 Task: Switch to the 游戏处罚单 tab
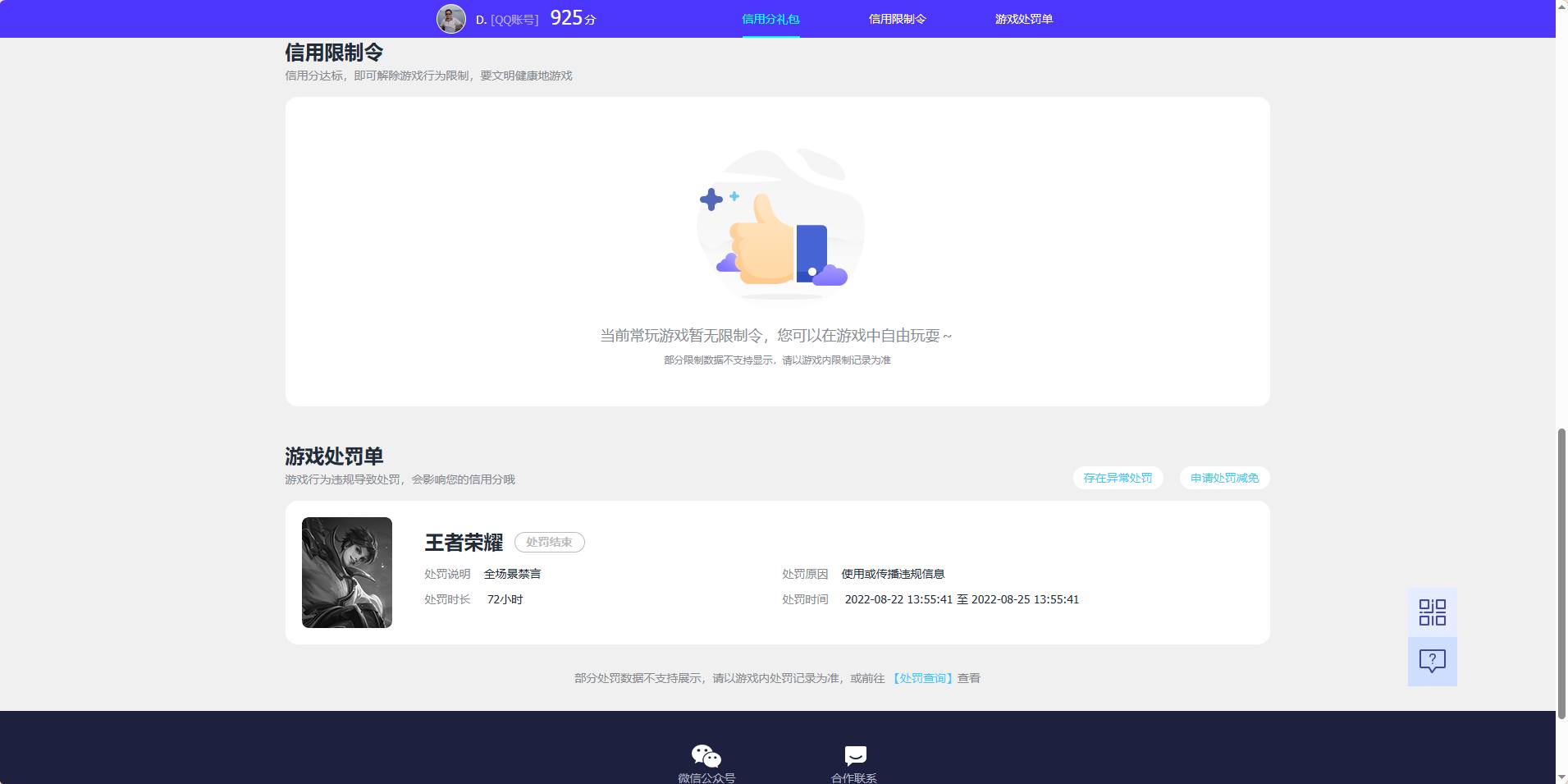[x=1023, y=19]
